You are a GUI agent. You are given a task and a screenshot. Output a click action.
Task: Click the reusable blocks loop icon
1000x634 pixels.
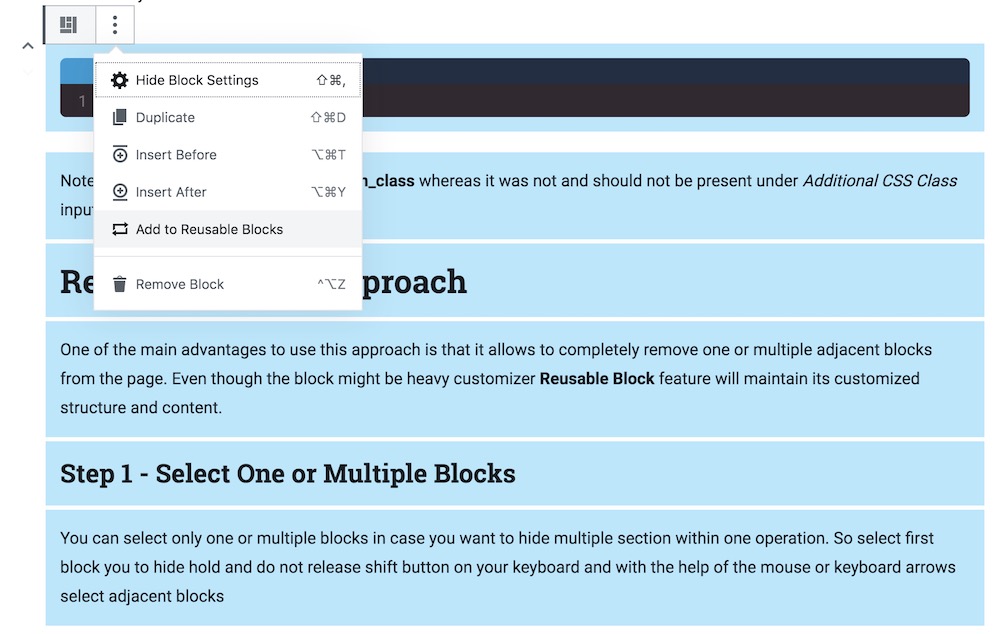coord(119,229)
